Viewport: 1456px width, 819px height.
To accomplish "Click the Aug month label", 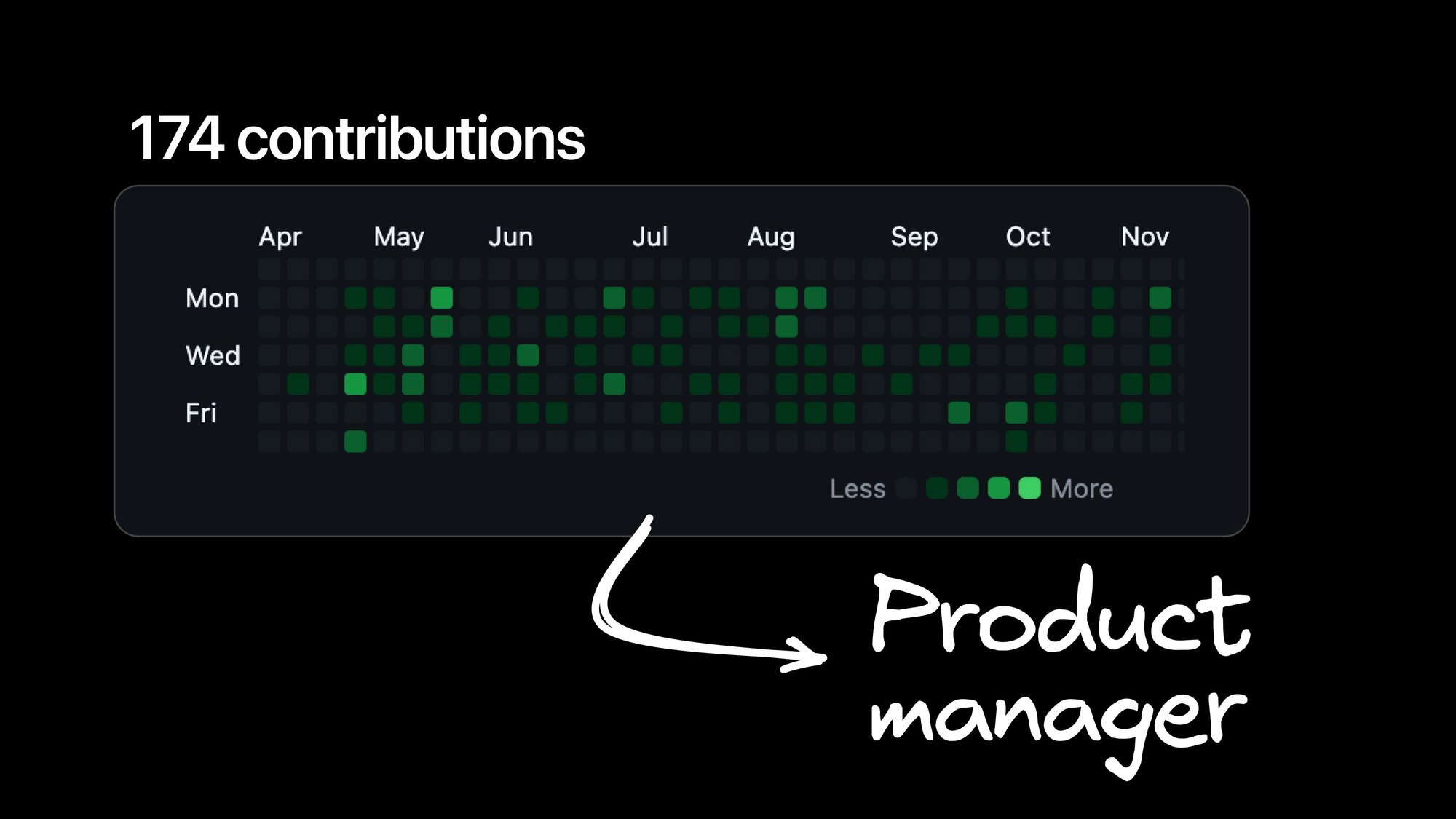I will point(771,237).
